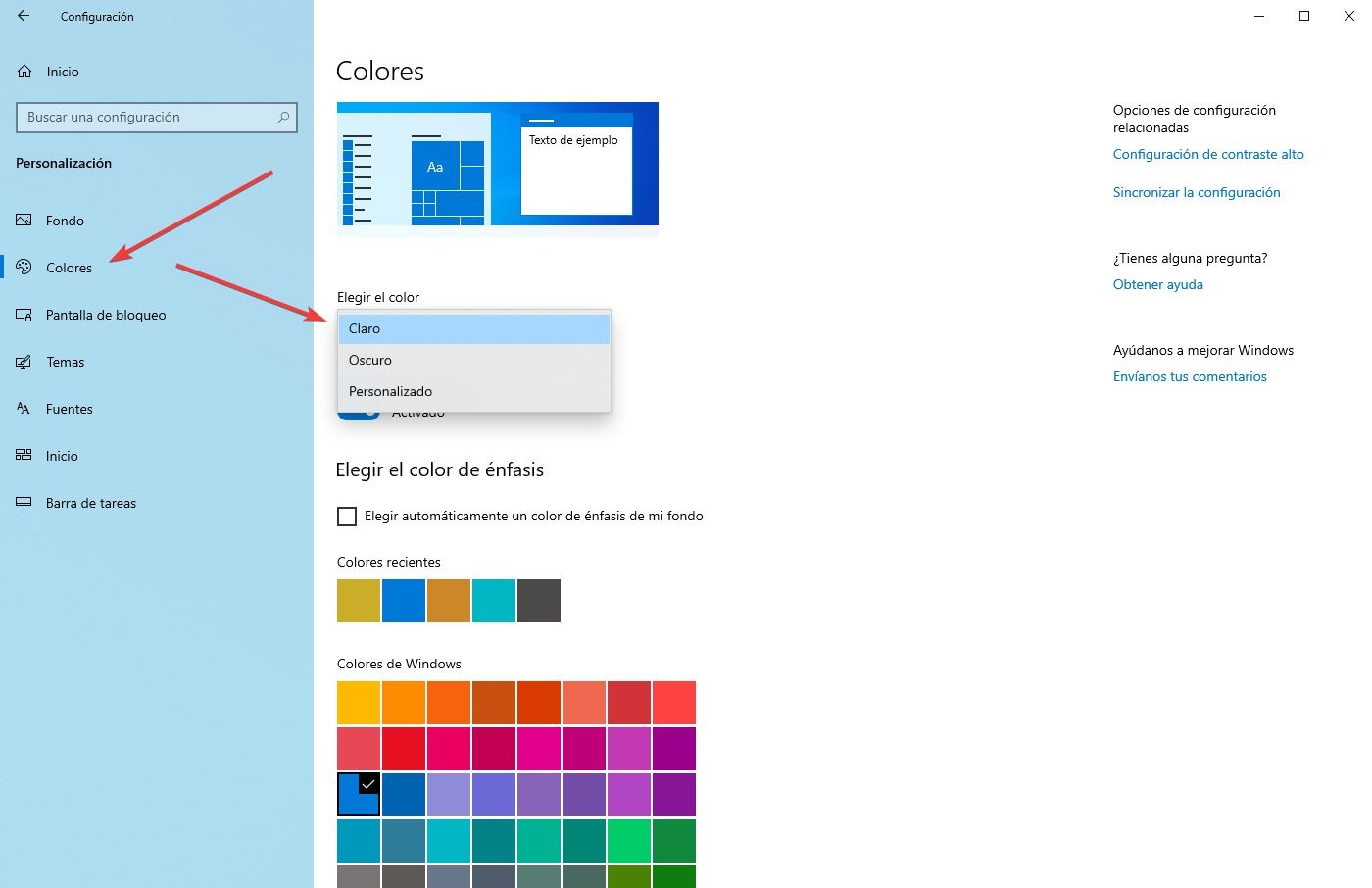Viewport: 1372px width, 888px height.
Task: Select first swatch in fourth Windows colors row
Action: pyautogui.click(x=359, y=841)
